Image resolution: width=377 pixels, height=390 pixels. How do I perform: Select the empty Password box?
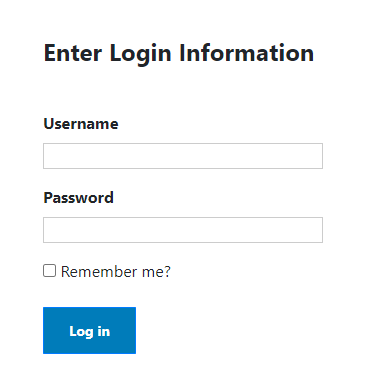click(183, 230)
